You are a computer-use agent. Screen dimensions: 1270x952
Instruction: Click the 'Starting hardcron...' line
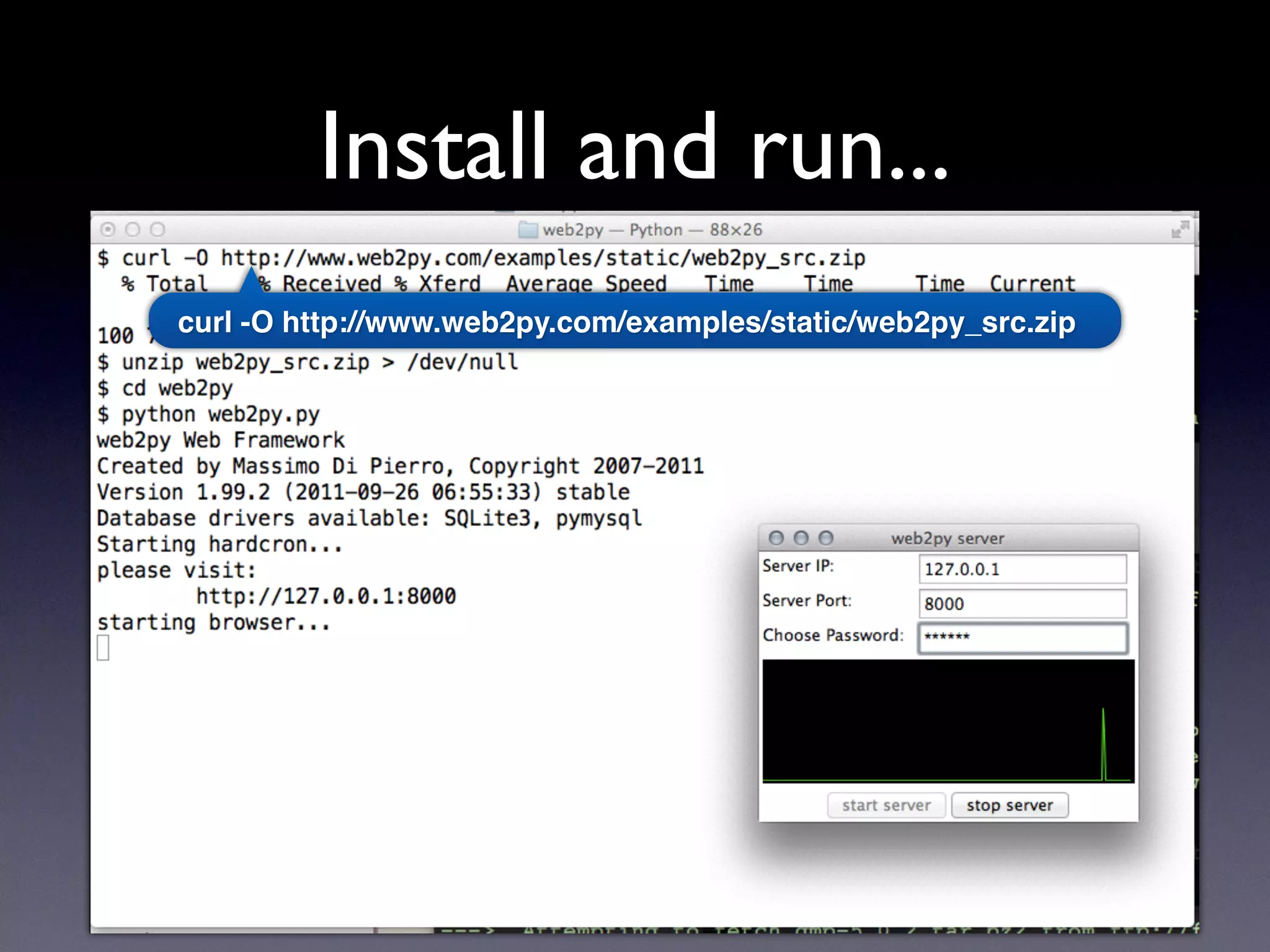click(x=220, y=544)
